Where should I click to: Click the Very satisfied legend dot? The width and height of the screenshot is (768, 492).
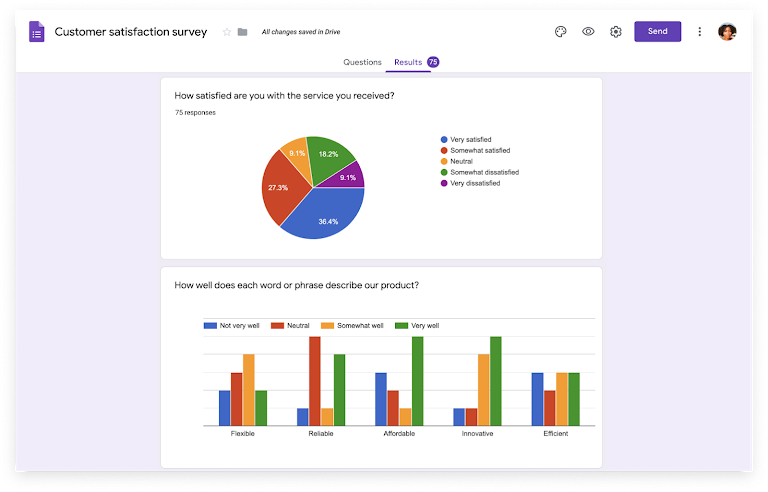tap(444, 140)
